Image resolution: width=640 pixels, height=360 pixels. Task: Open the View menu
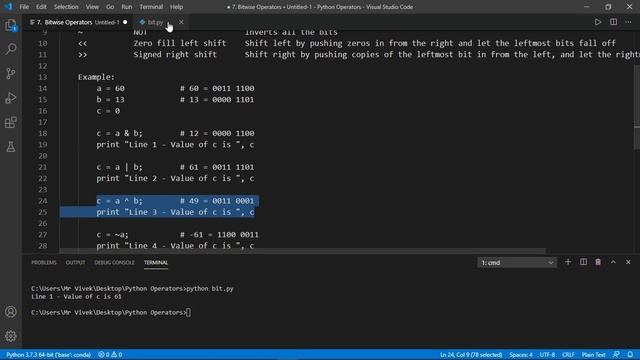pyautogui.click(x=92, y=7)
